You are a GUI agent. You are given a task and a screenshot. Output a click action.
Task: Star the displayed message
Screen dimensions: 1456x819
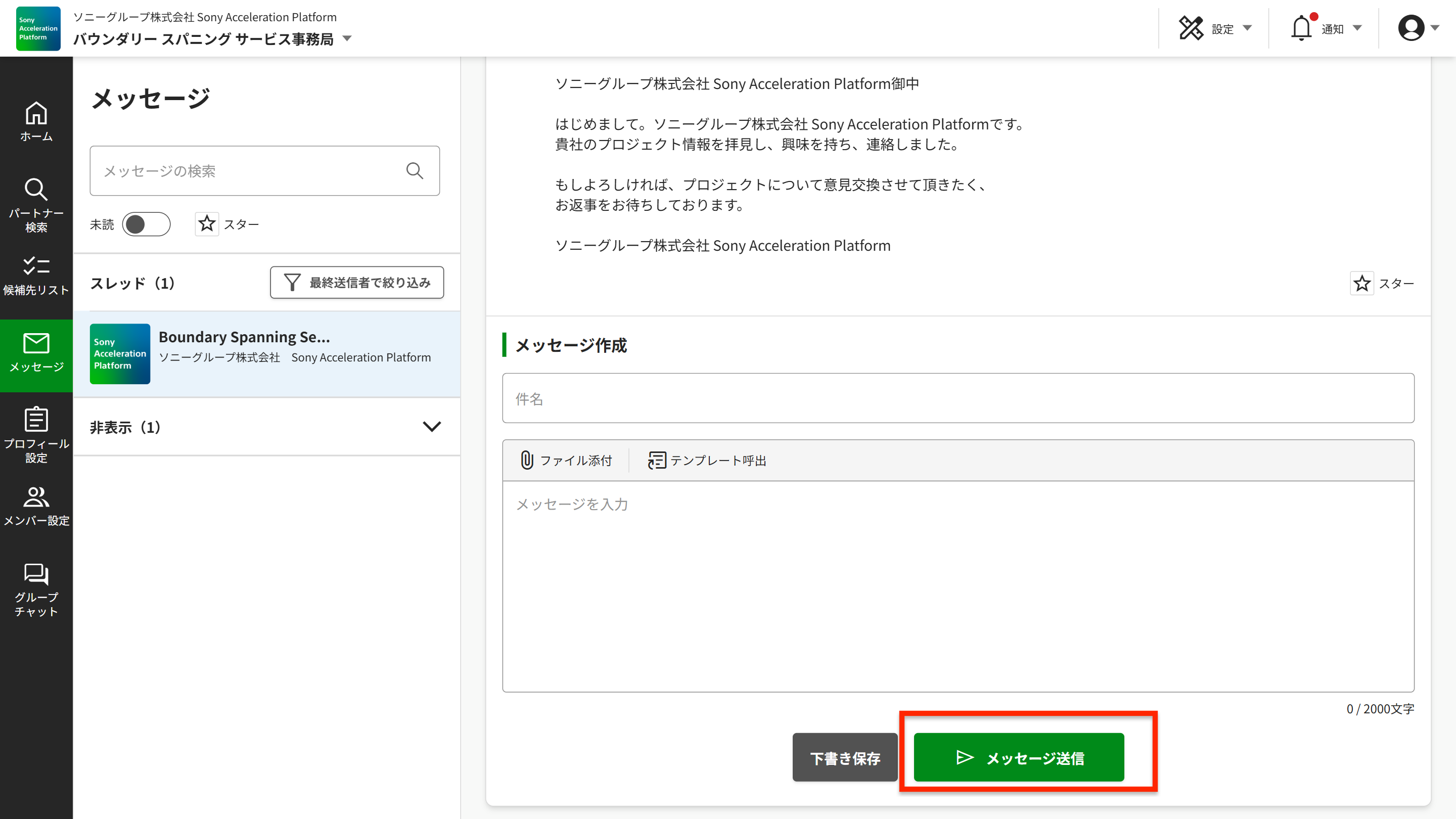pyautogui.click(x=1361, y=283)
